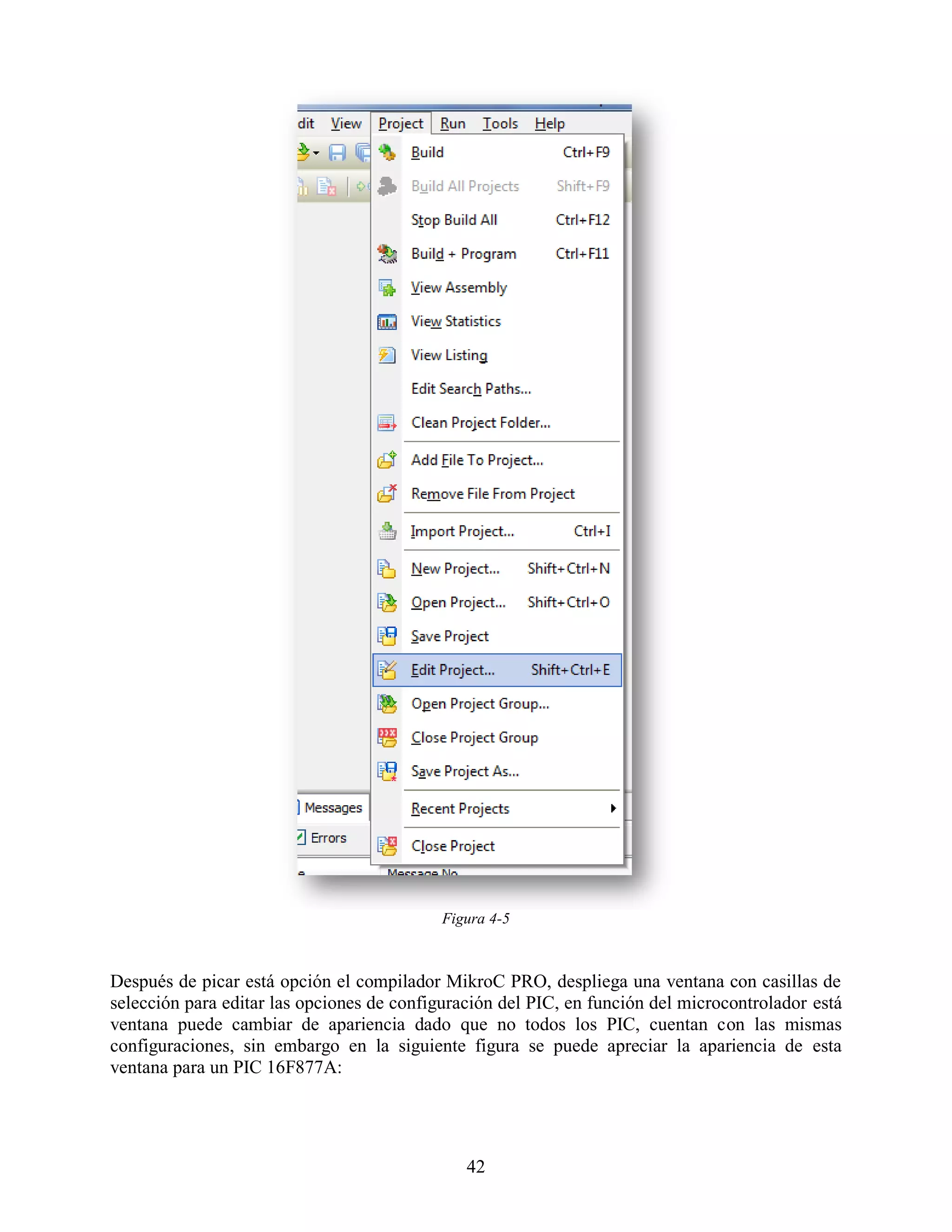The height and width of the screenshot is (1232, 952).
Task: Toggle the Errors checkbox
Action: pyautogui.click(x=302, y=837)
